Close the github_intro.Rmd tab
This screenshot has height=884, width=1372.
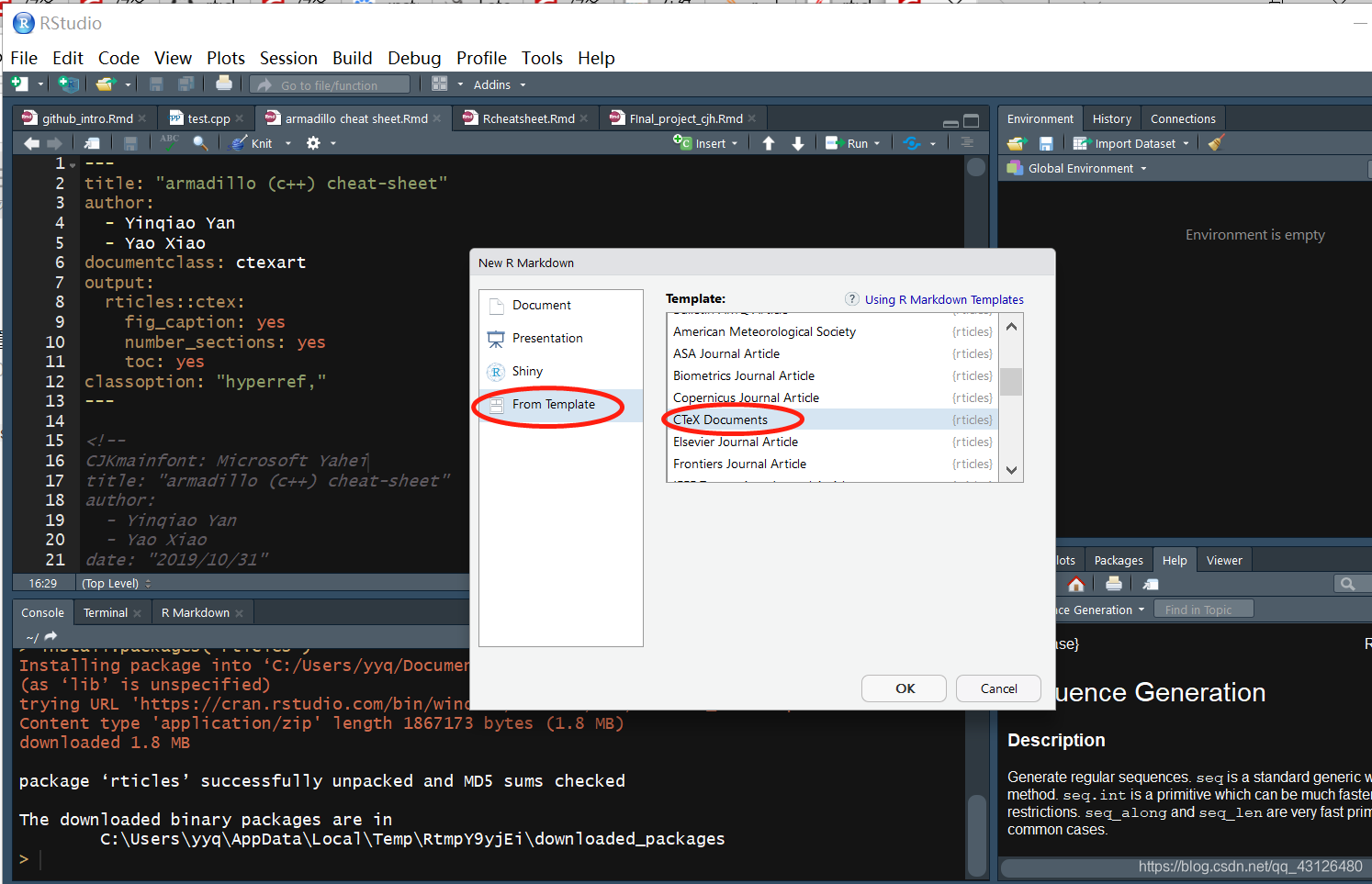pos(142,118)
